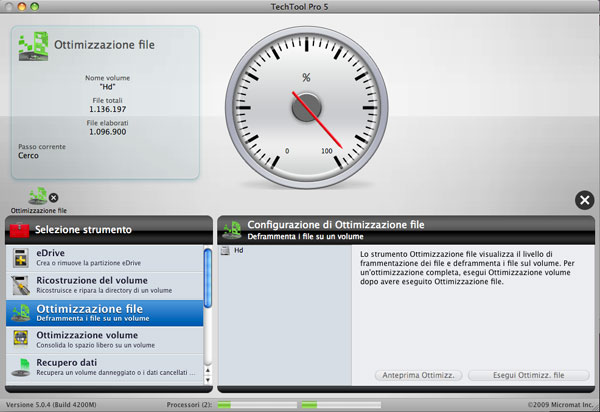Click the Processori (2) label

189,405
